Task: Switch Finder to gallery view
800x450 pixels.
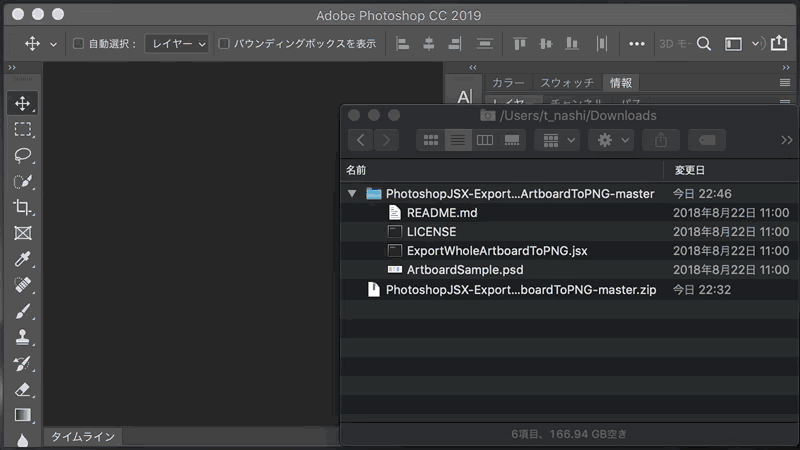Action: coord(512,140)
